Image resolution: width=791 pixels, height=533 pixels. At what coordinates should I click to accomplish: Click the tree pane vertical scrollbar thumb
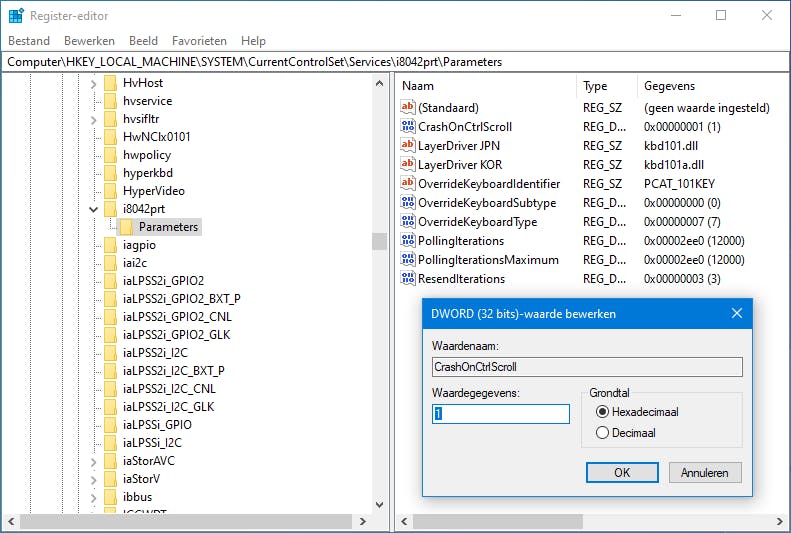coord(379,241)
